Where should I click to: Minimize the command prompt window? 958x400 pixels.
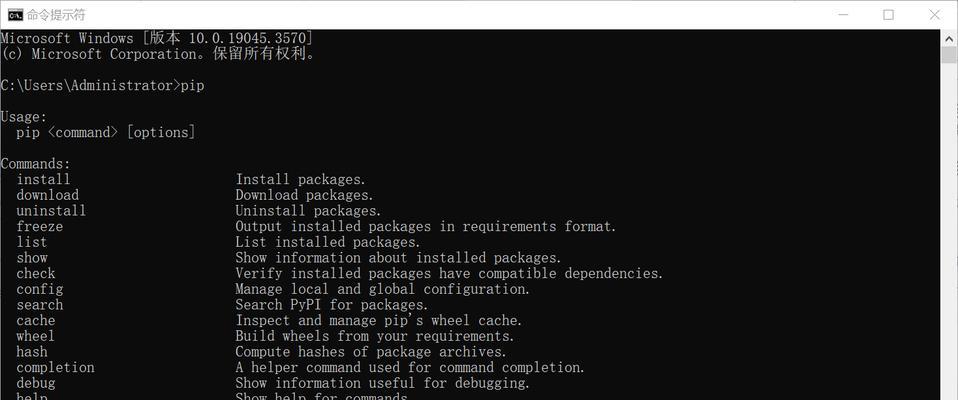[843, 15]
